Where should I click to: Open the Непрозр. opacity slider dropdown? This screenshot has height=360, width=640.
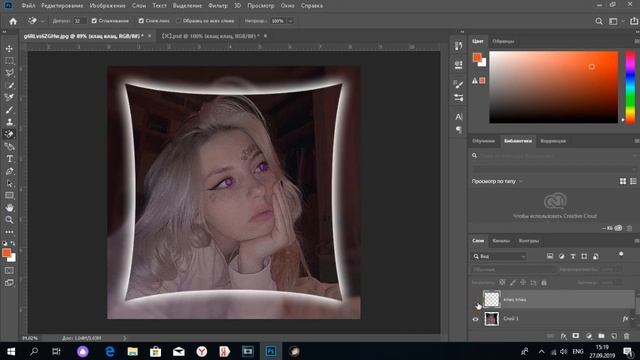click(x=290, y=21)
